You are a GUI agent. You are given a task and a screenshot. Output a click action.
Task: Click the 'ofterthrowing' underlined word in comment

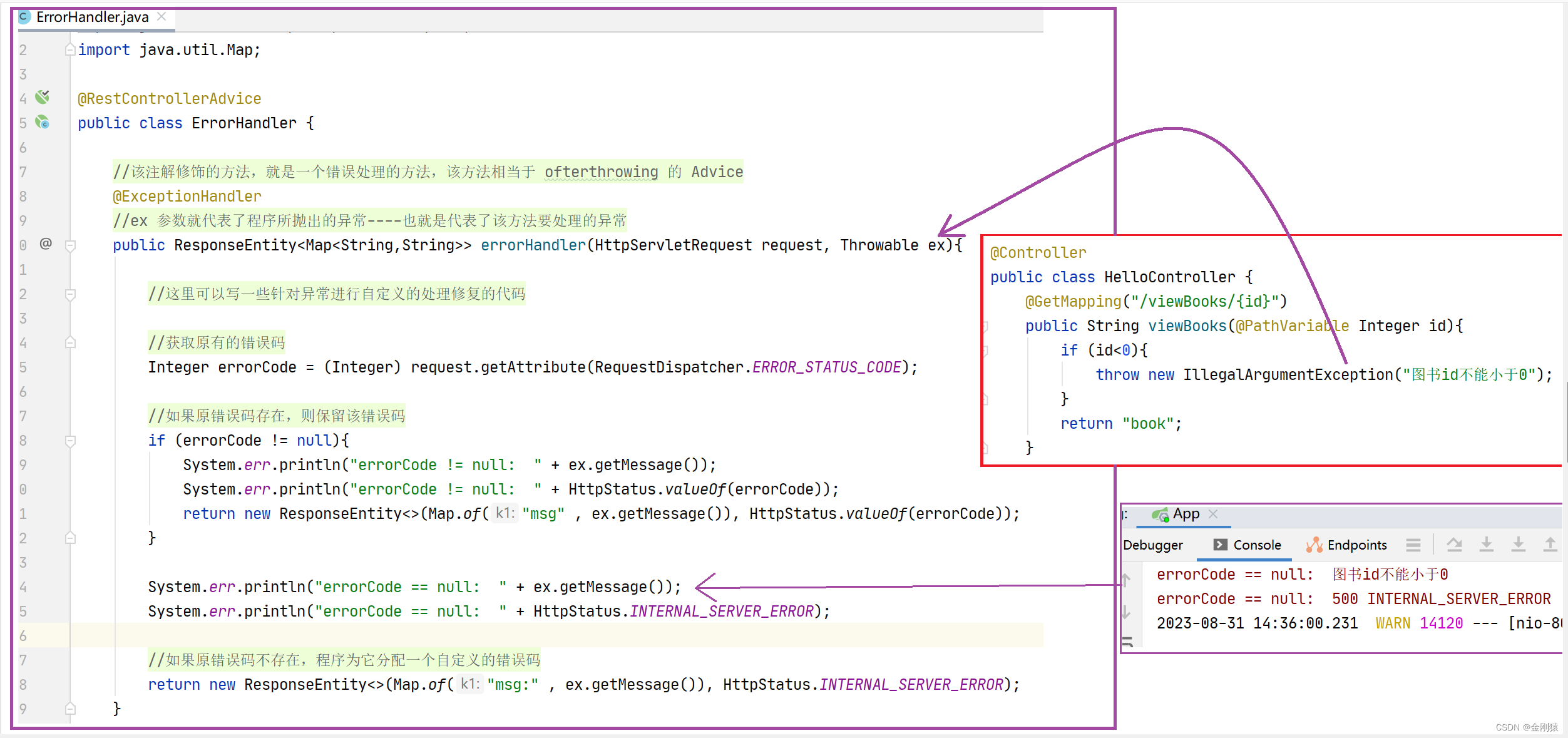tap(601, 172)
